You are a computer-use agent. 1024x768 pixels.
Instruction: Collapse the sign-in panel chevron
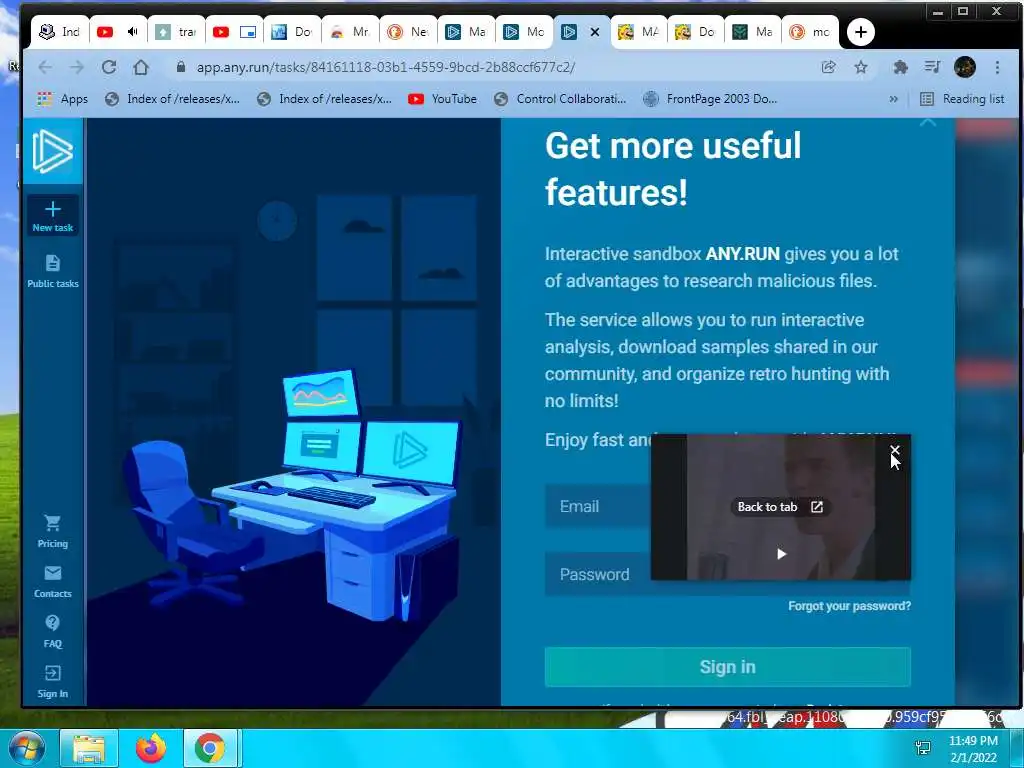(928, 122)
